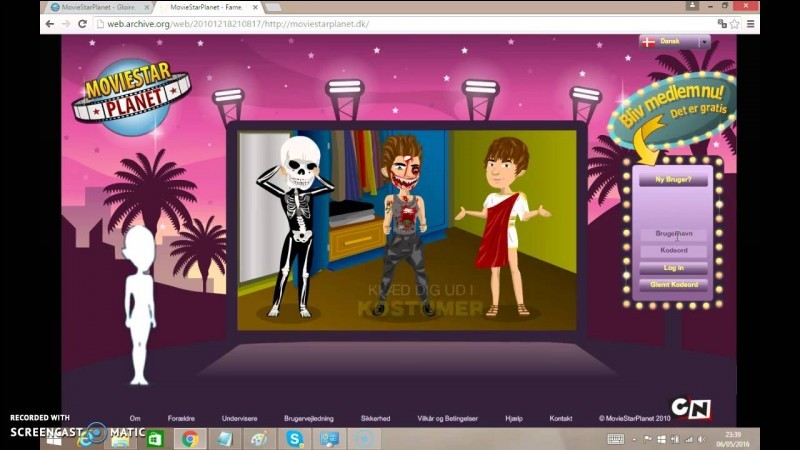Open the Sikkerhed footer link

[376, 418]
